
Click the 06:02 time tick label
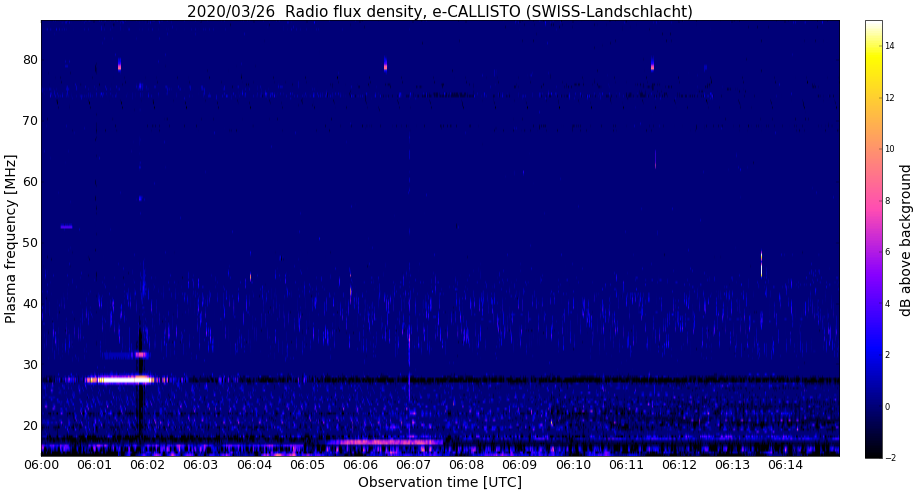tap(148, 465)
